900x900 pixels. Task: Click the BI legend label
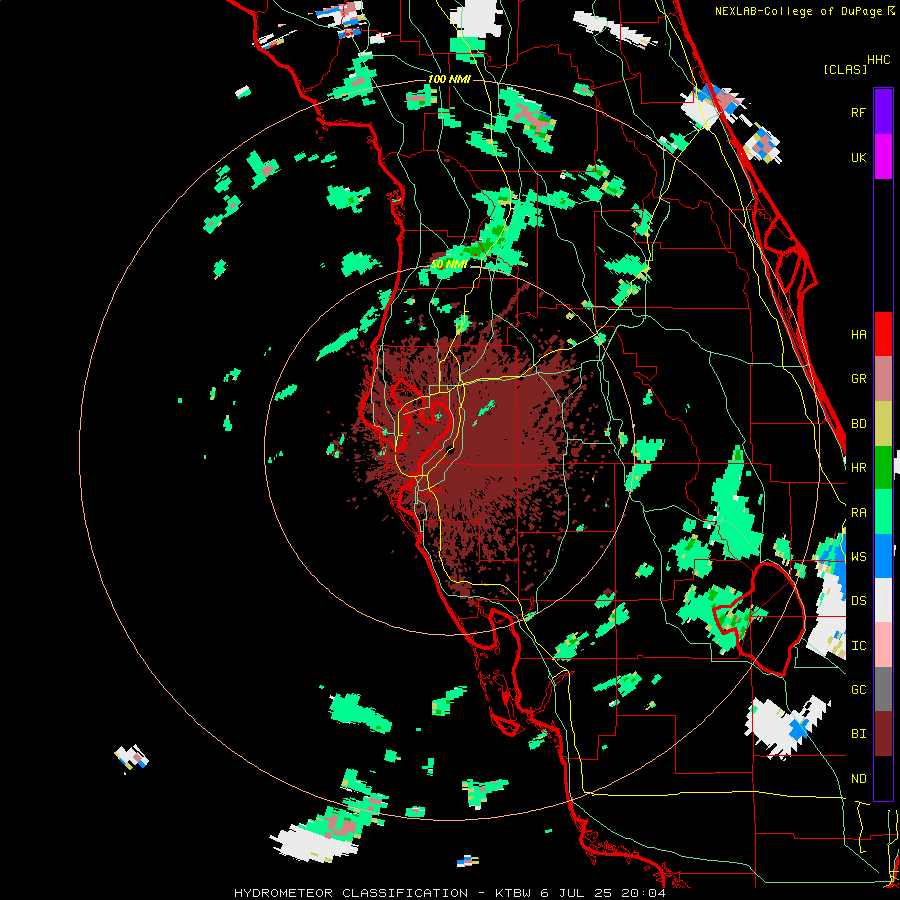858,734
